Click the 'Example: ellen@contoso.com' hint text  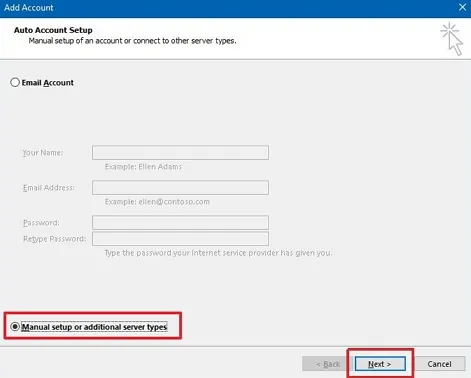pyautogui.click(x=157, y=202)
